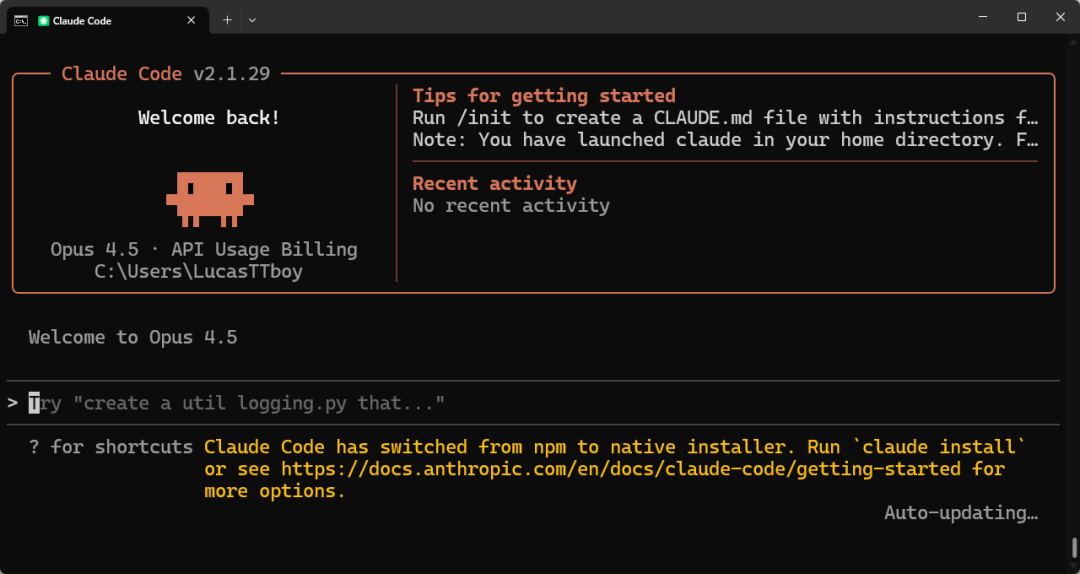Click the terminal icon in the title bar
This screenshot has width=1080, height=574.
[20, 20]
